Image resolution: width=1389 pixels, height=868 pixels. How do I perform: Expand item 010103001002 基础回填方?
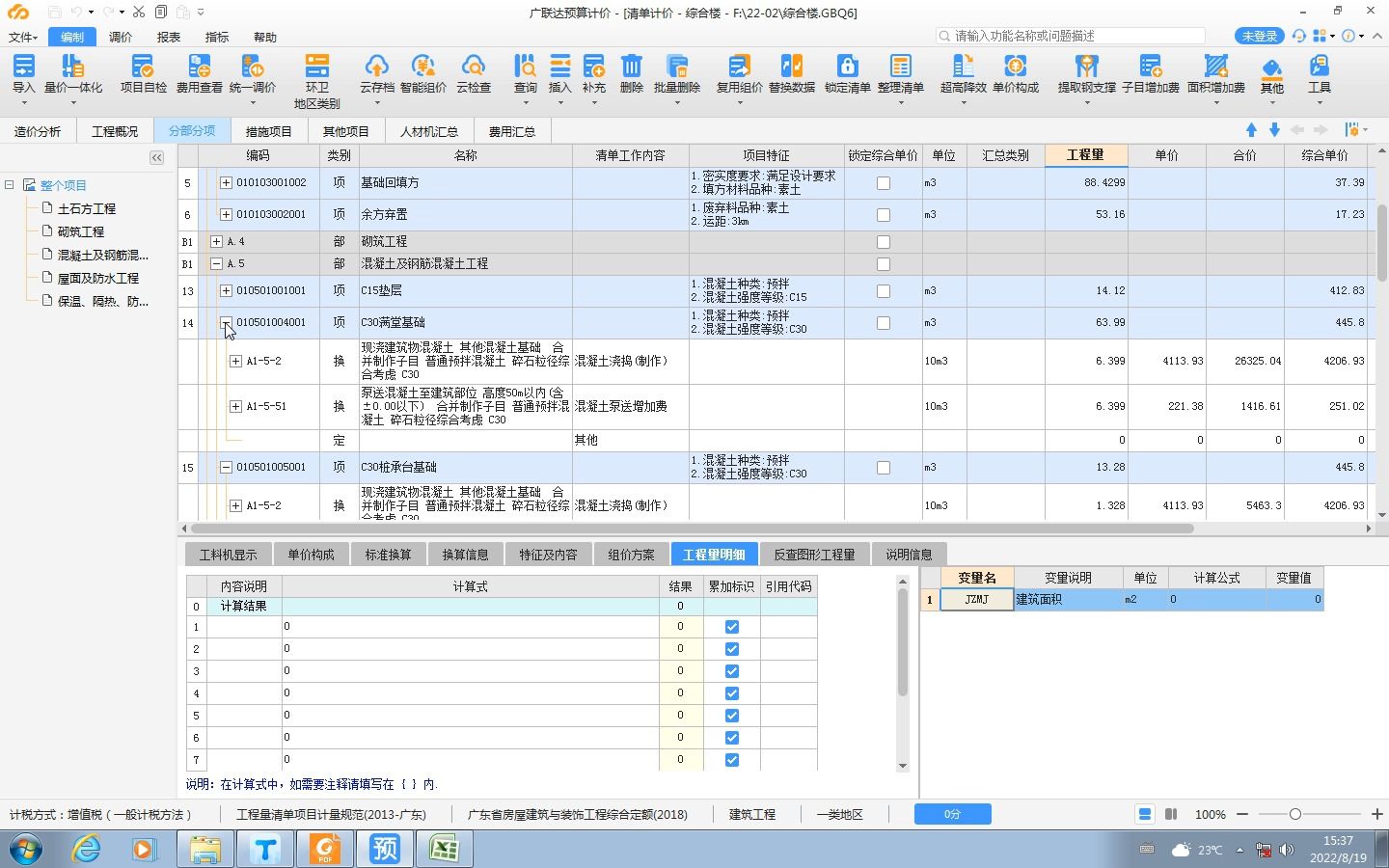tap(226, 182)
